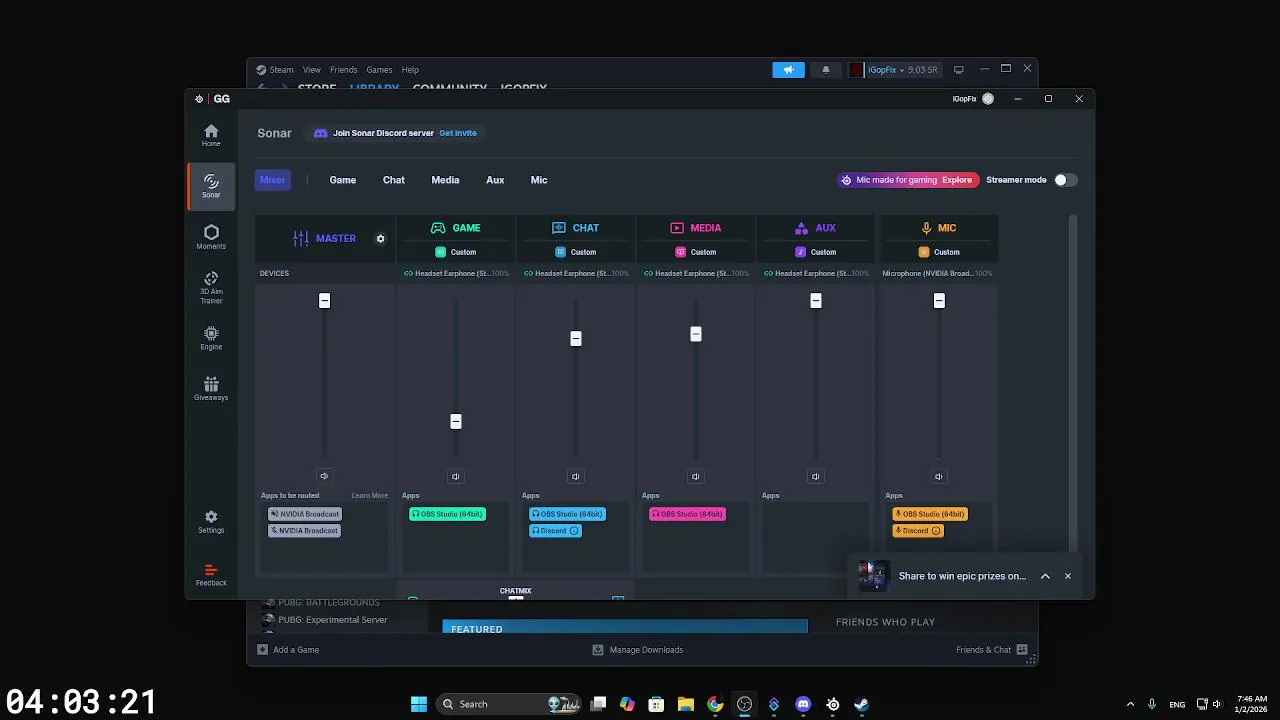Click the Steam announcements megaphone icon
The height and width of the screenshot is (720, 1280).
point(788,70)
